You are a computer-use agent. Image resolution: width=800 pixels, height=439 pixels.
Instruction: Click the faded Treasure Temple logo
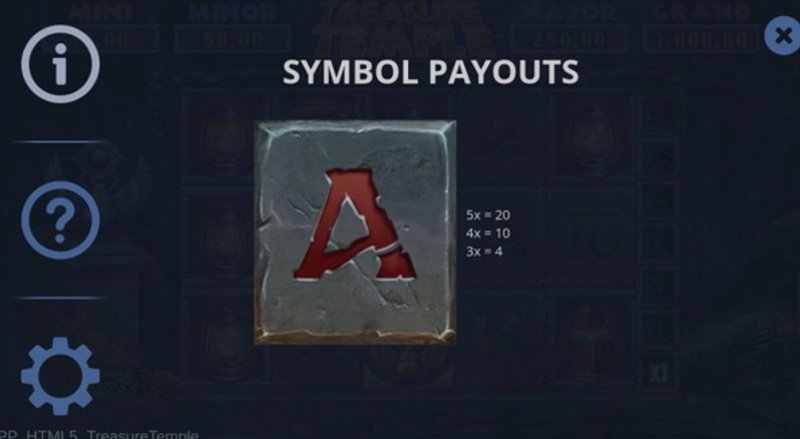coord(403,28)
